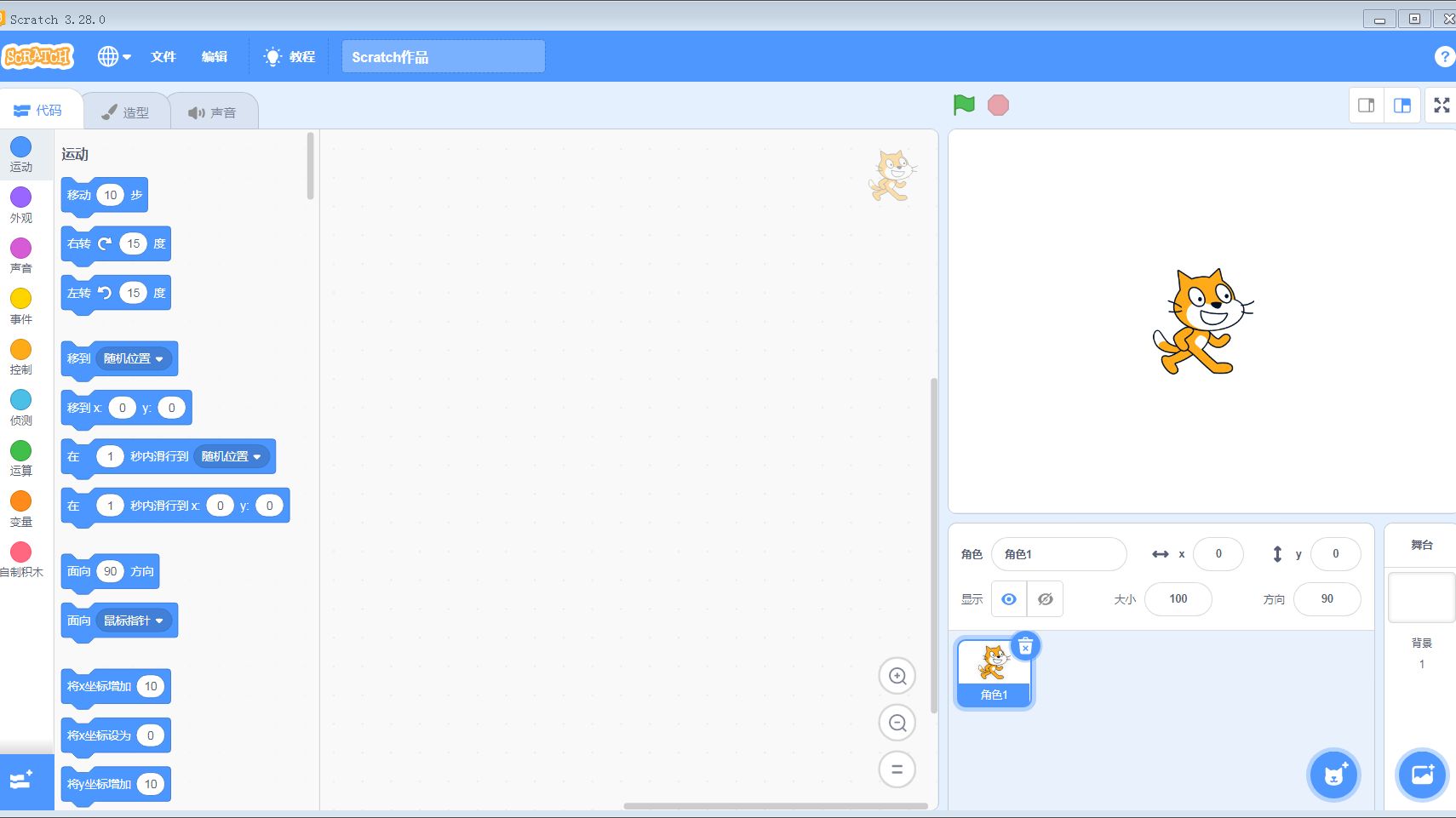Click the help question mark icon

point(1444,56)
